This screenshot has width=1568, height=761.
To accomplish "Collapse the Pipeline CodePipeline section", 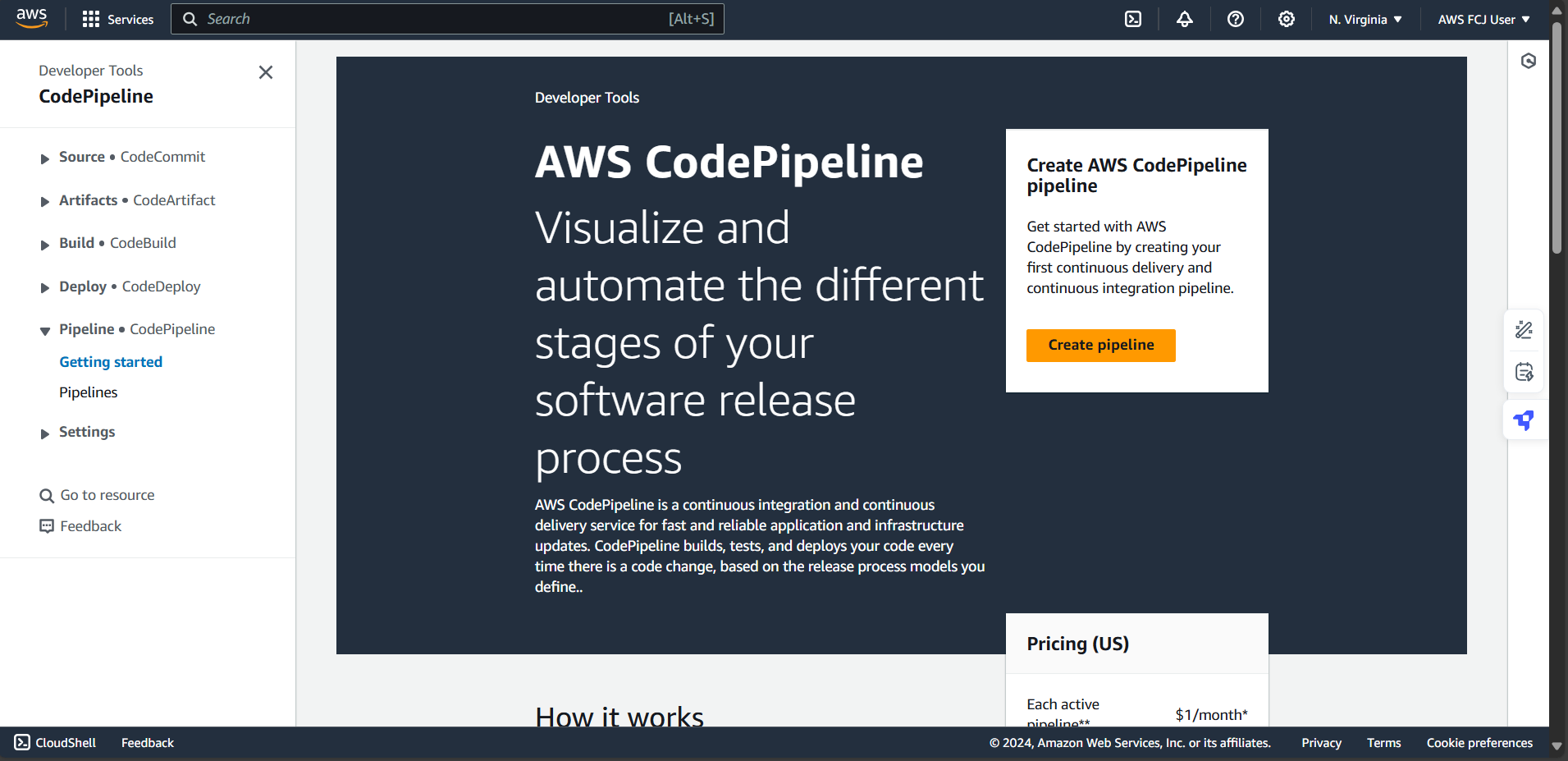I will point(45,331).
